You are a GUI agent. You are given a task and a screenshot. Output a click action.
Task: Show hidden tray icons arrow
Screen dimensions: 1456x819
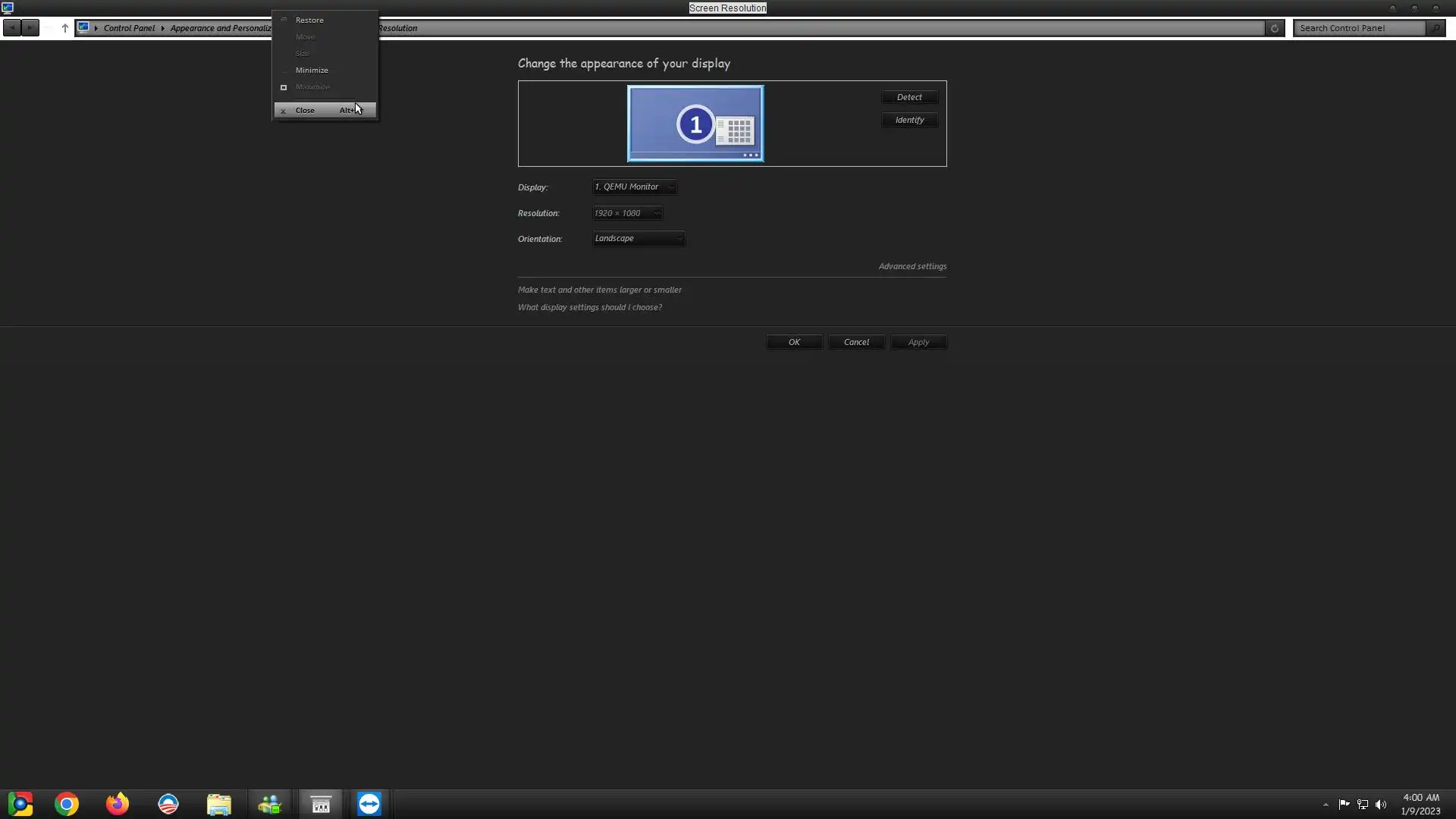(x=1326, y=805)
